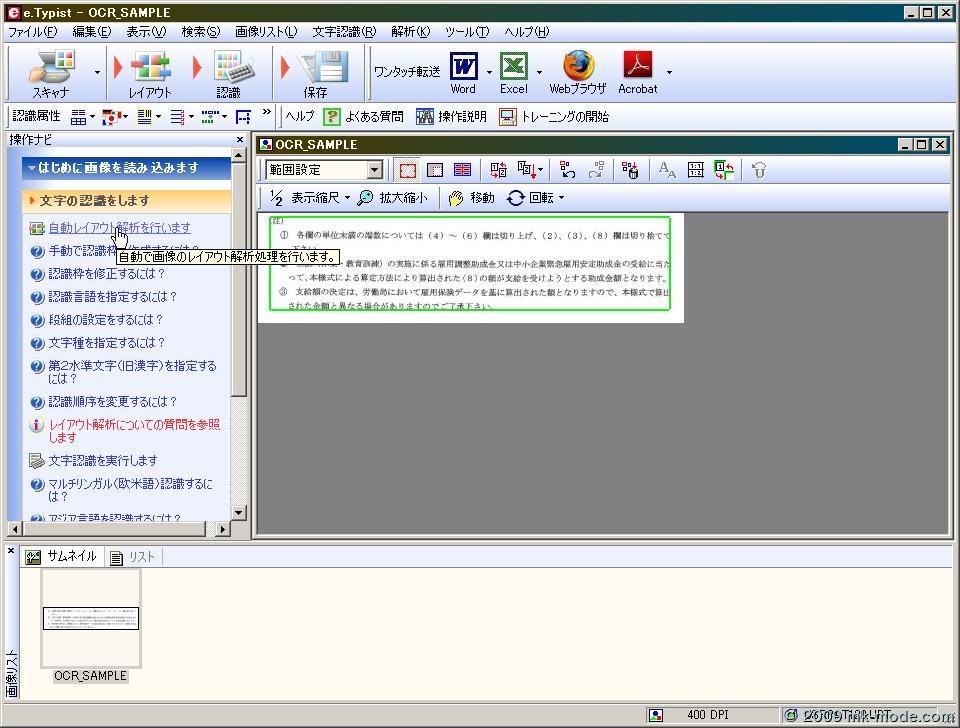Send the result to Word

point(463,70)
